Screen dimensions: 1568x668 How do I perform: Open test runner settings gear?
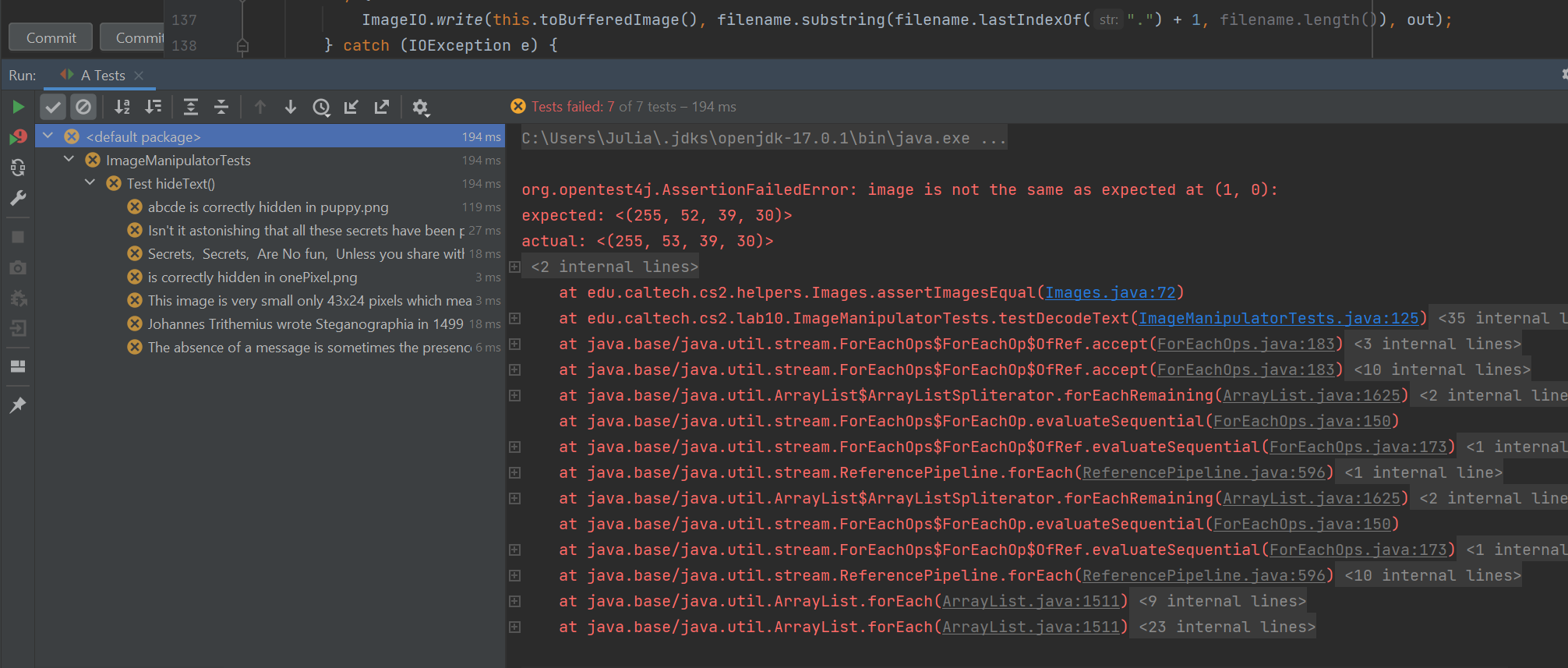(x=421, y=107)
